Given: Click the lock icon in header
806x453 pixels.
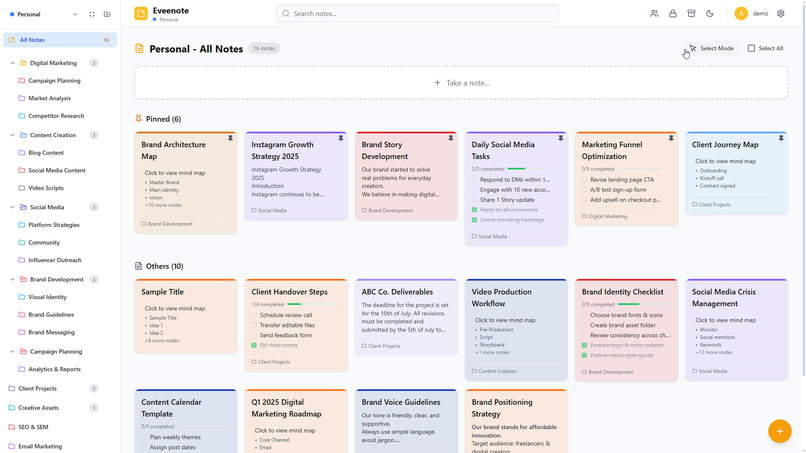Looking at the screenshot, I should 672,14.
